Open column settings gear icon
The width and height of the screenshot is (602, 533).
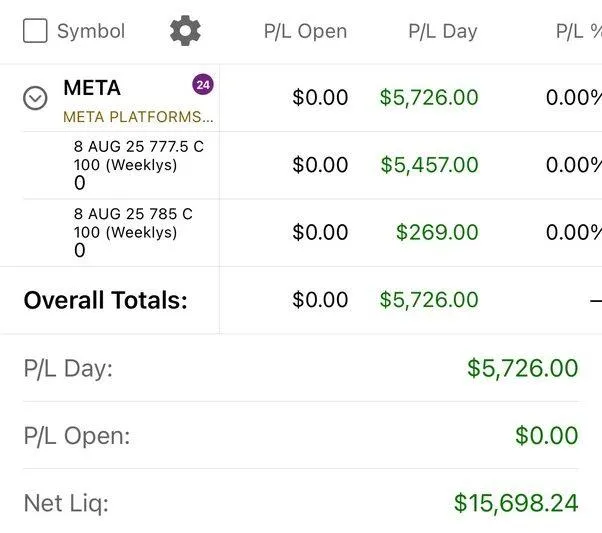[185, 31]
